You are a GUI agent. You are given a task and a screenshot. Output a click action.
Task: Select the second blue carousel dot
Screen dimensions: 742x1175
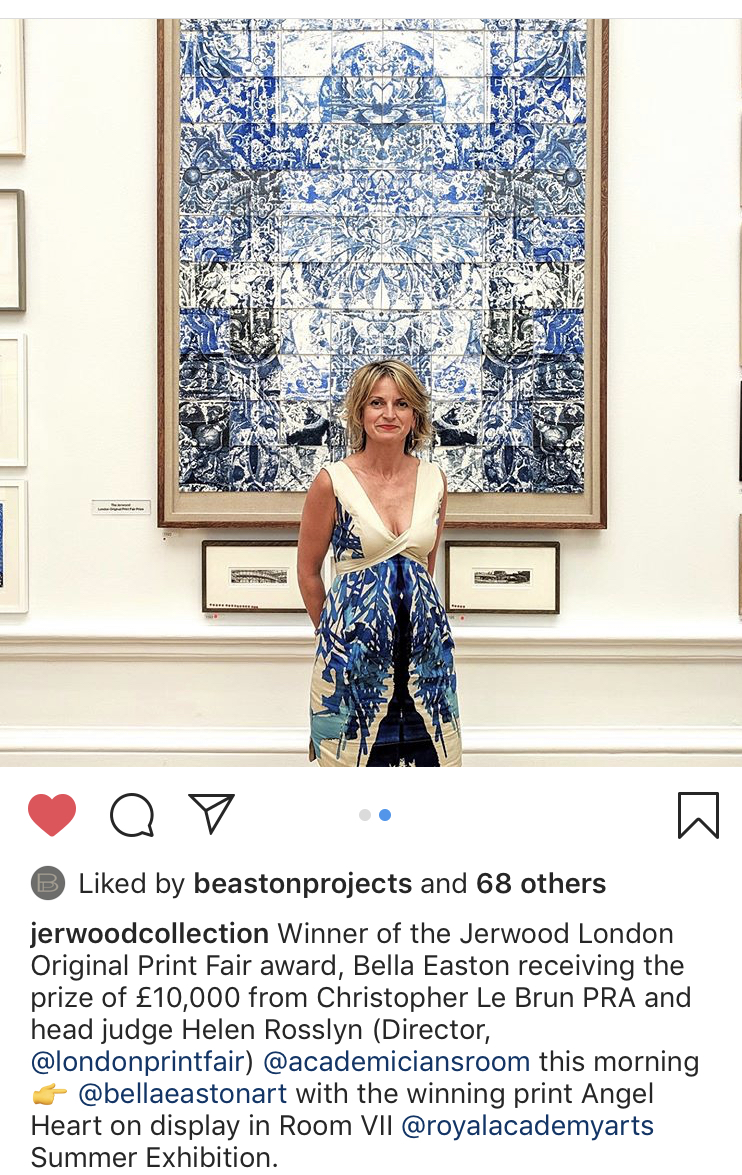tap(384, 815)
